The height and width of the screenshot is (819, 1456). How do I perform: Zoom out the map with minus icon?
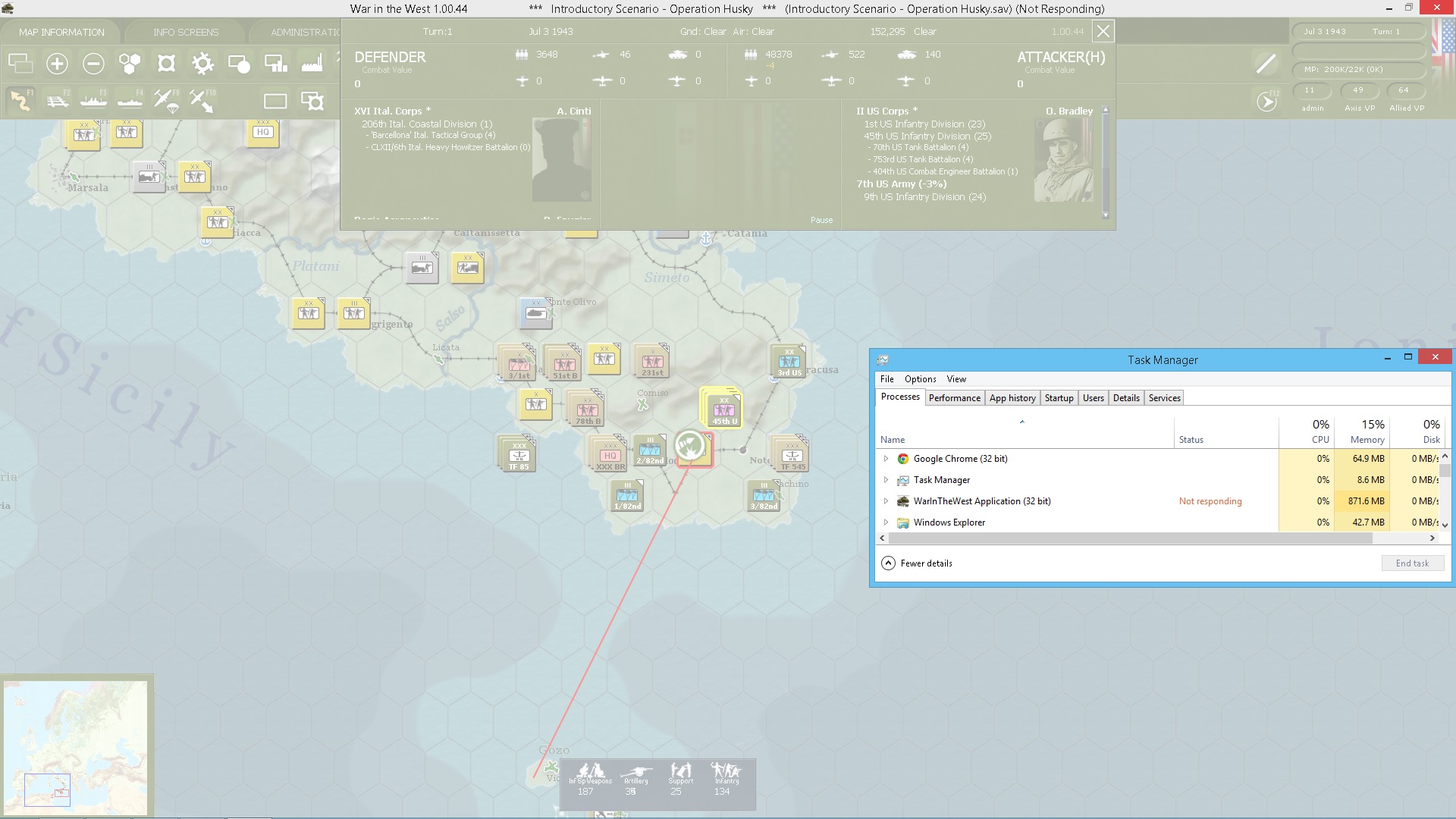click(x=93, y=64)
